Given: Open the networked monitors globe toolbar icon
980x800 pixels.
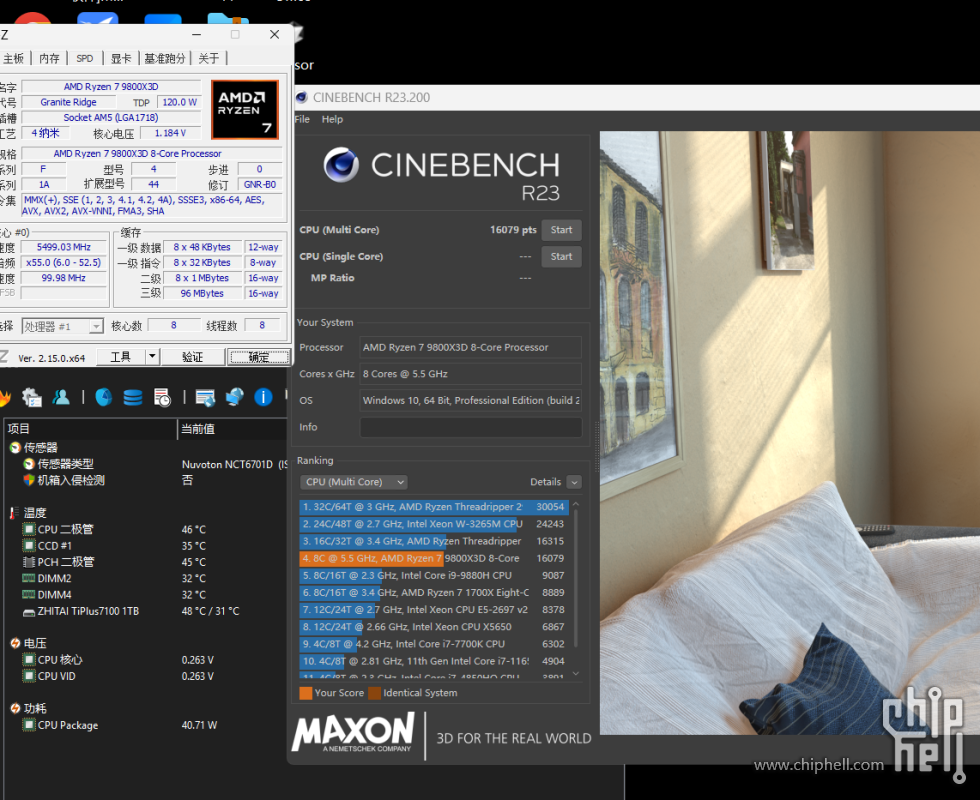Looking at the screenshot, I should pos(235,398).
